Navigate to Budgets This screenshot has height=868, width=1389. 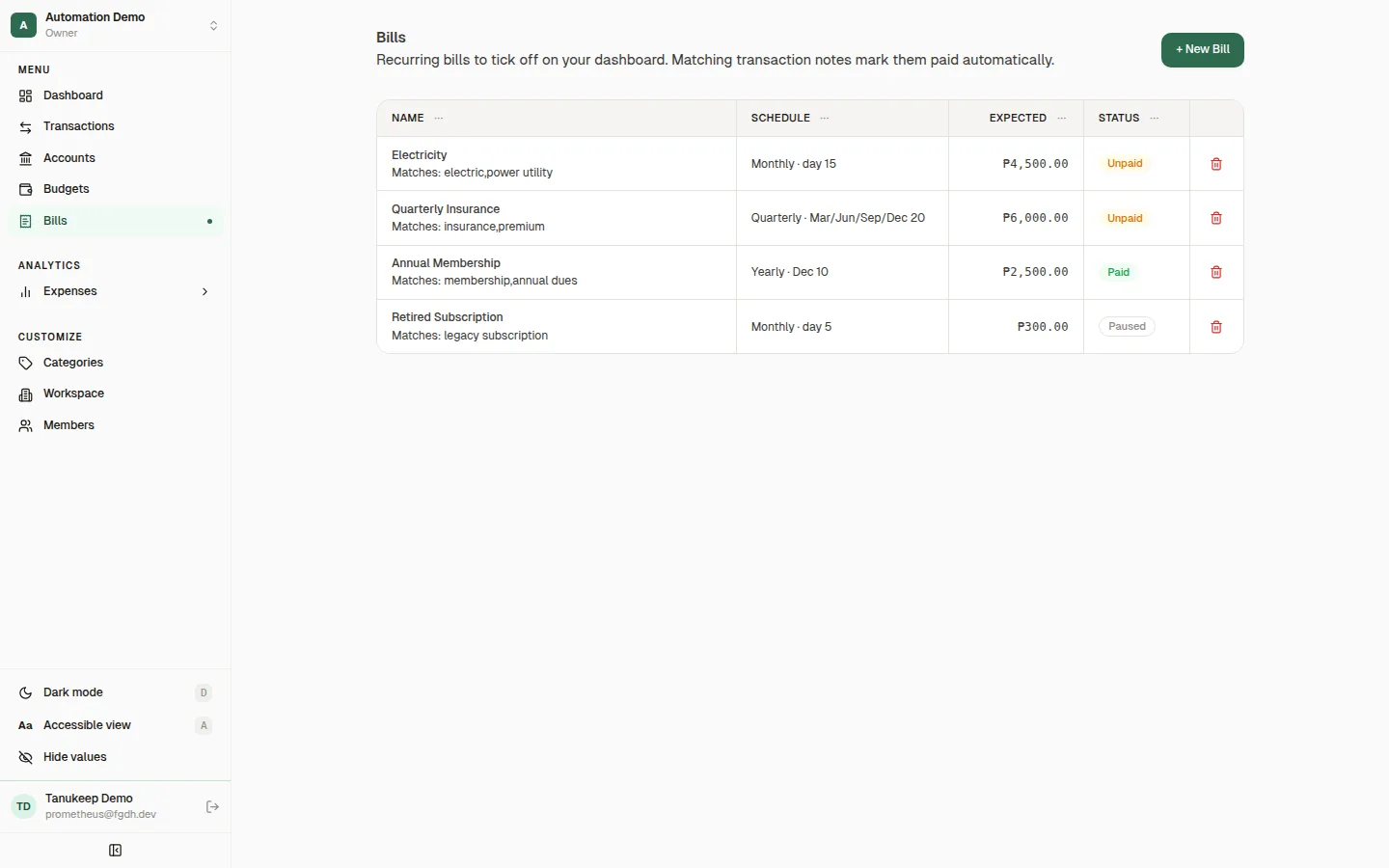(116, 189)
